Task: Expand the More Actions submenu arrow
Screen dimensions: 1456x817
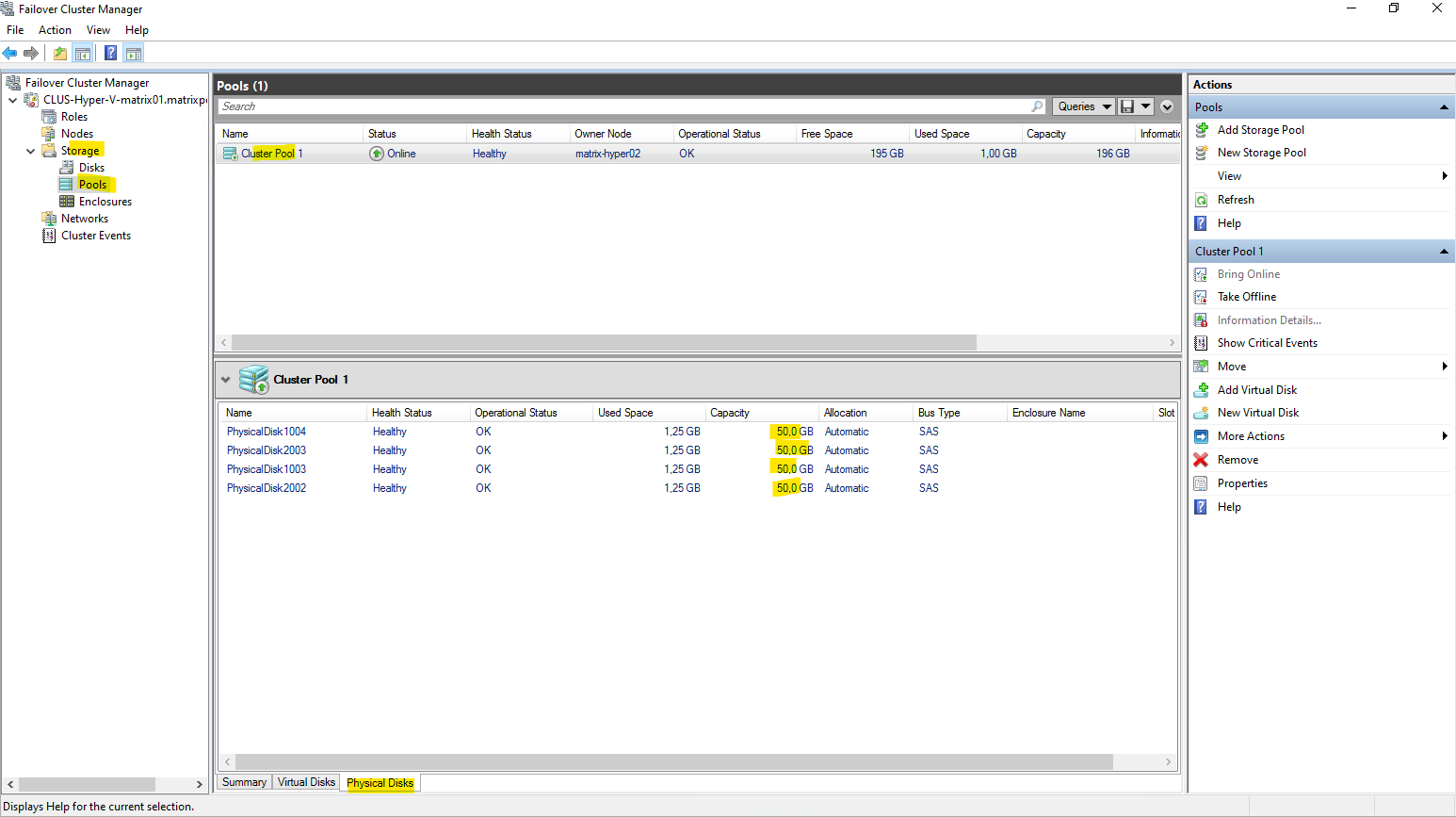Action: coord(1444,436)
